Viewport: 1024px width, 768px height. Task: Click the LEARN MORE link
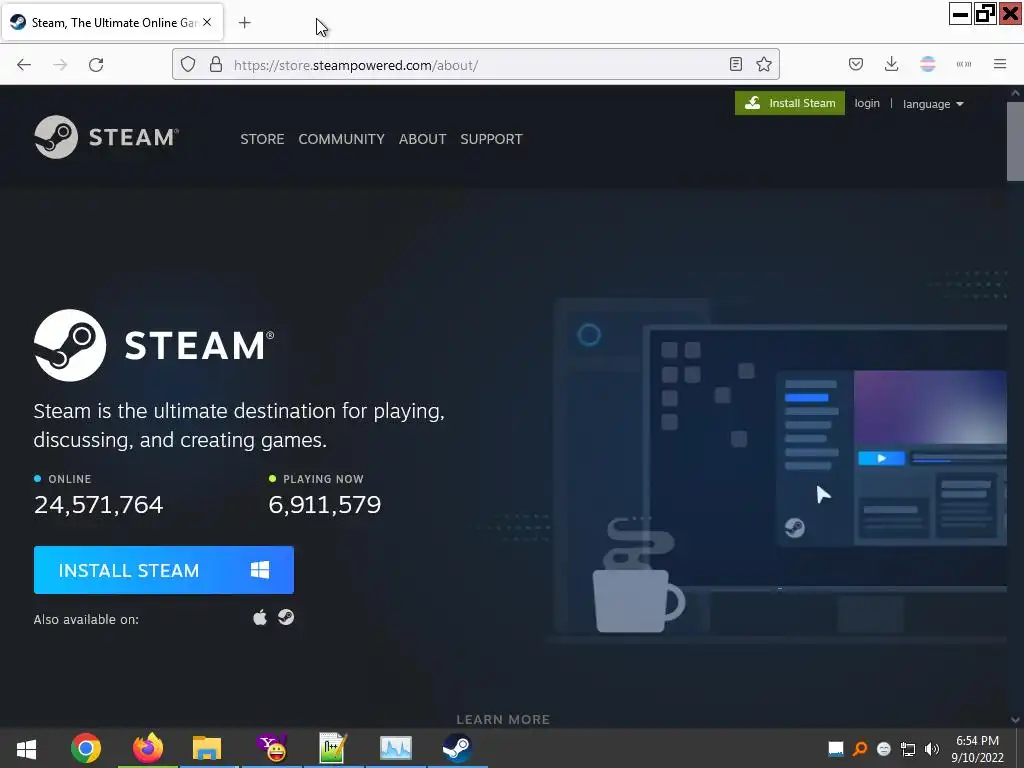[503, 719]
